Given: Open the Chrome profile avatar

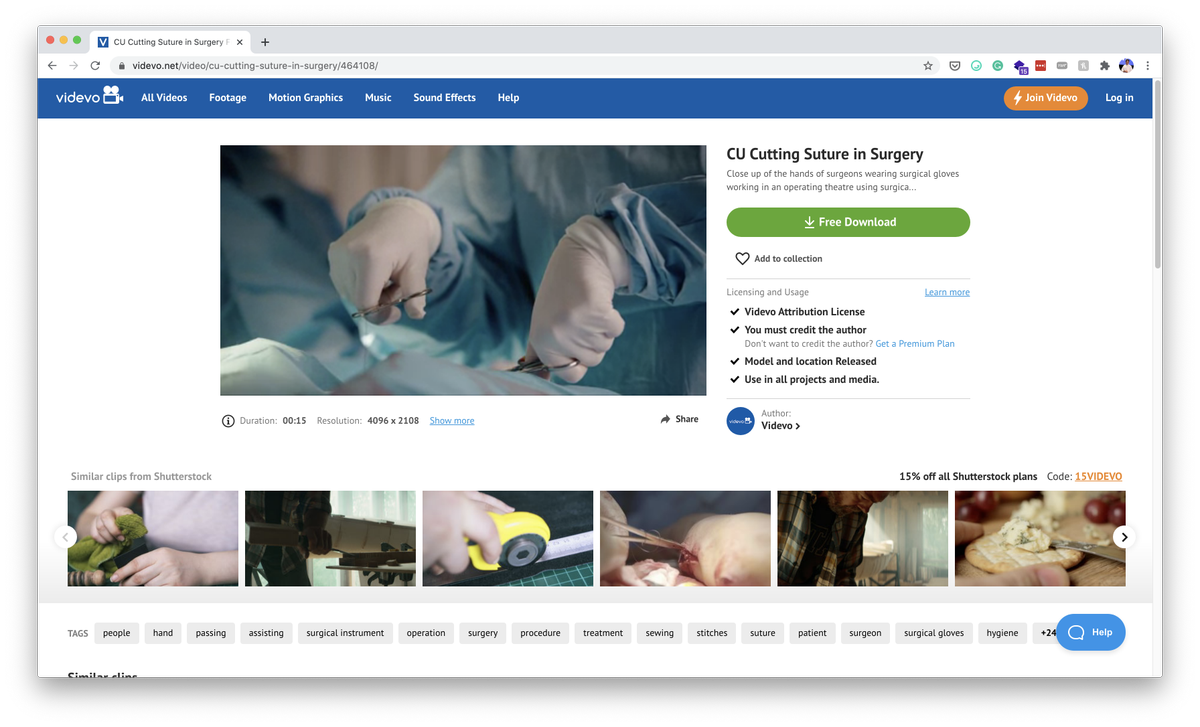Looking at the screenshot, I should (1126, 66).
